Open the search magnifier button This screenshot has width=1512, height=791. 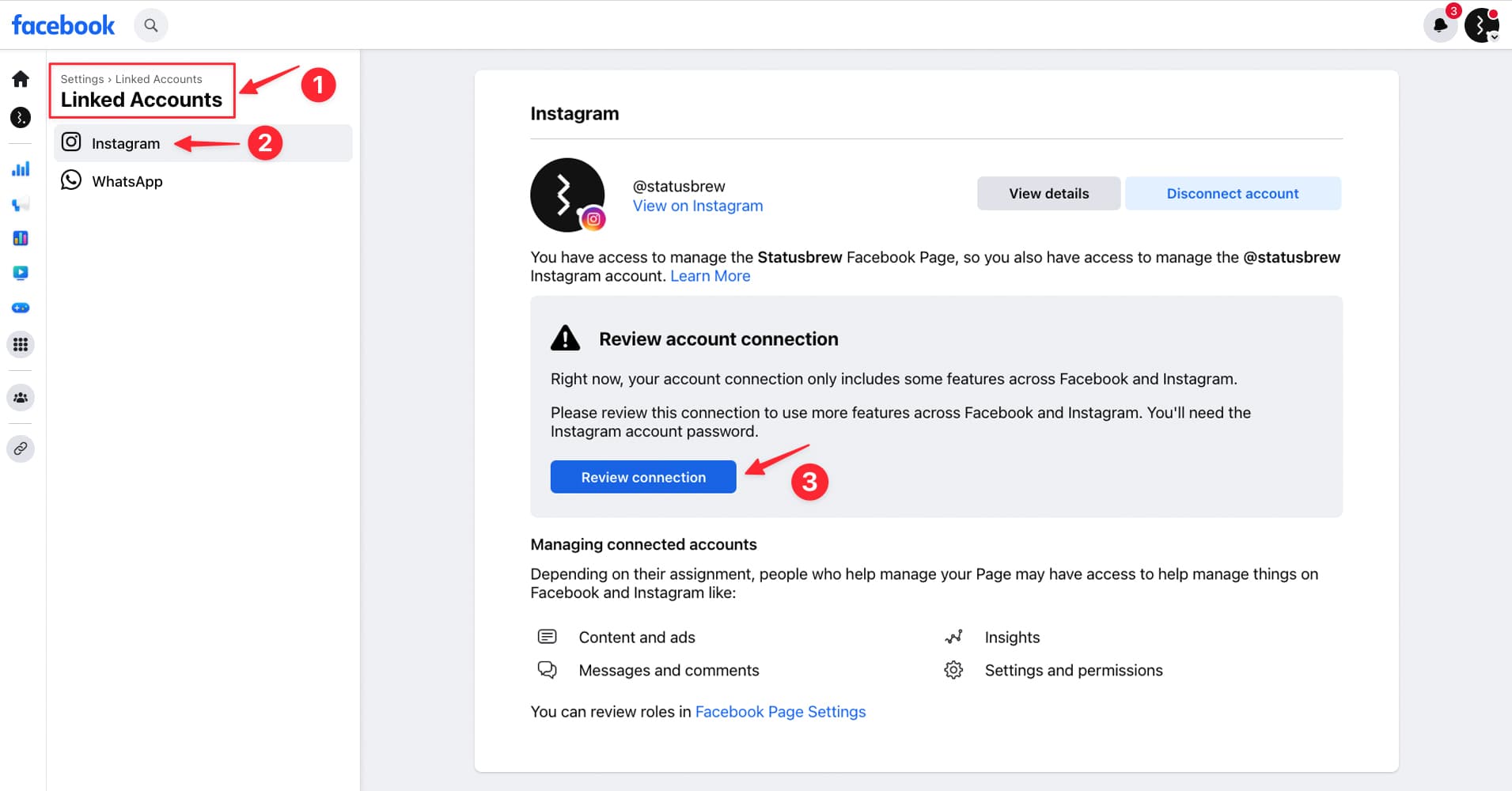point(150,25)
